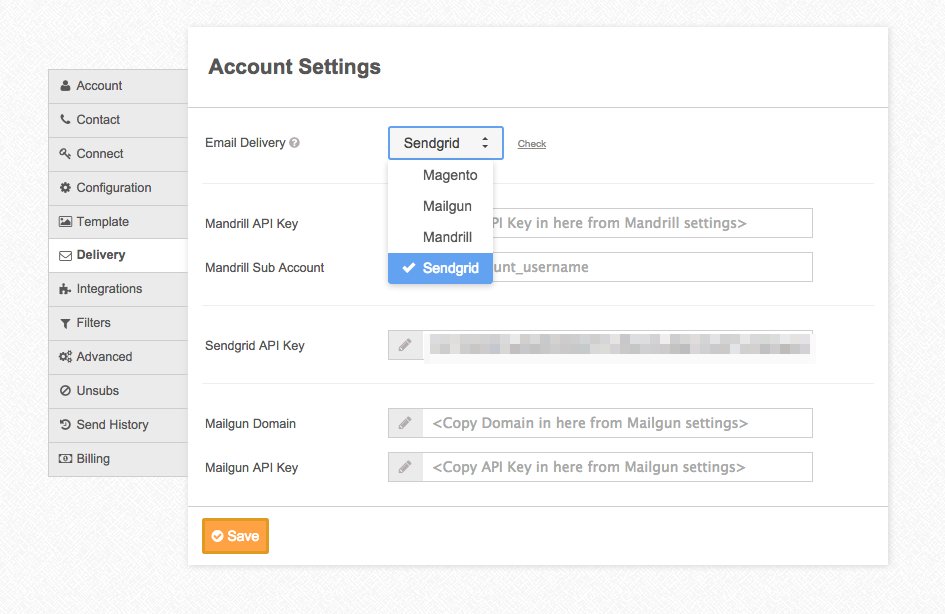The image size is (945, 614).
Task: Click into the Mailgun Domain input field
Action: (x=616, y=423)
